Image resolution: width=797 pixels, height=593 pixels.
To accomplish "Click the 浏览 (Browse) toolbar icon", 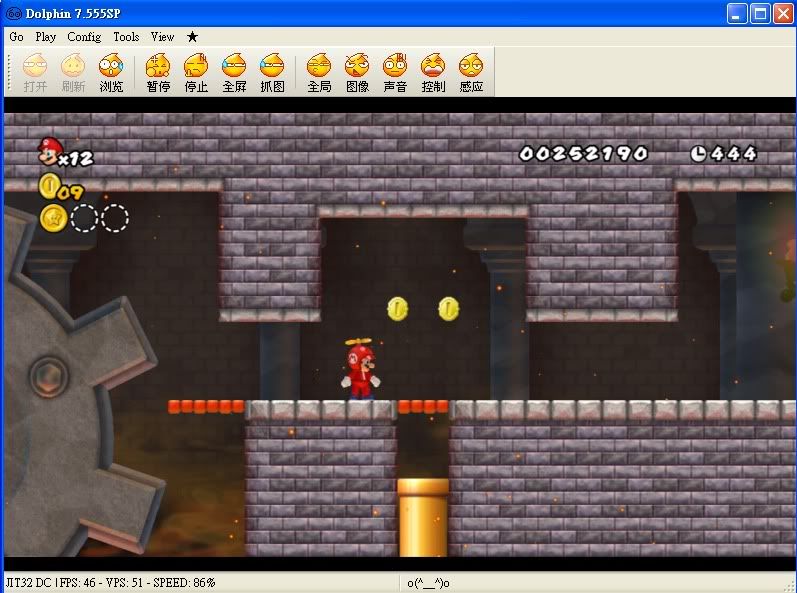I will [x=111, y=73].
